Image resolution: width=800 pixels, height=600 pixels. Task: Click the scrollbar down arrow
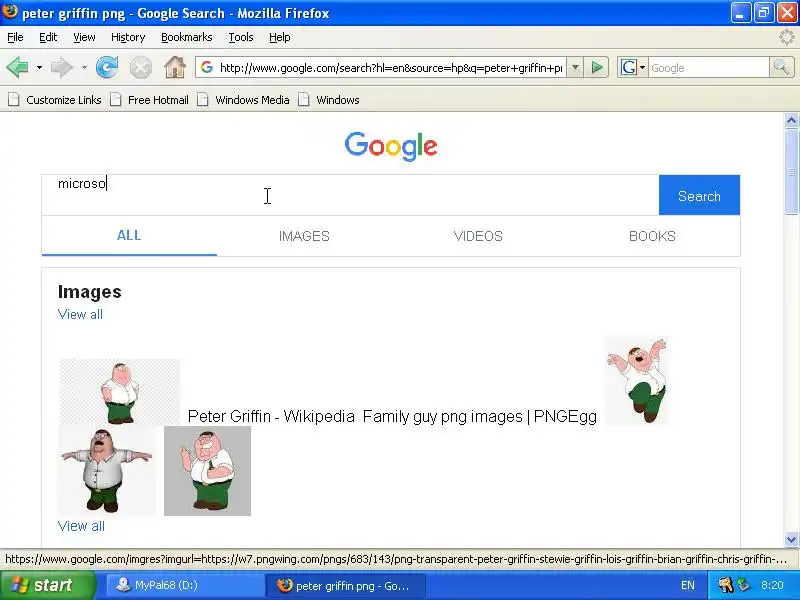pos(791,539)
